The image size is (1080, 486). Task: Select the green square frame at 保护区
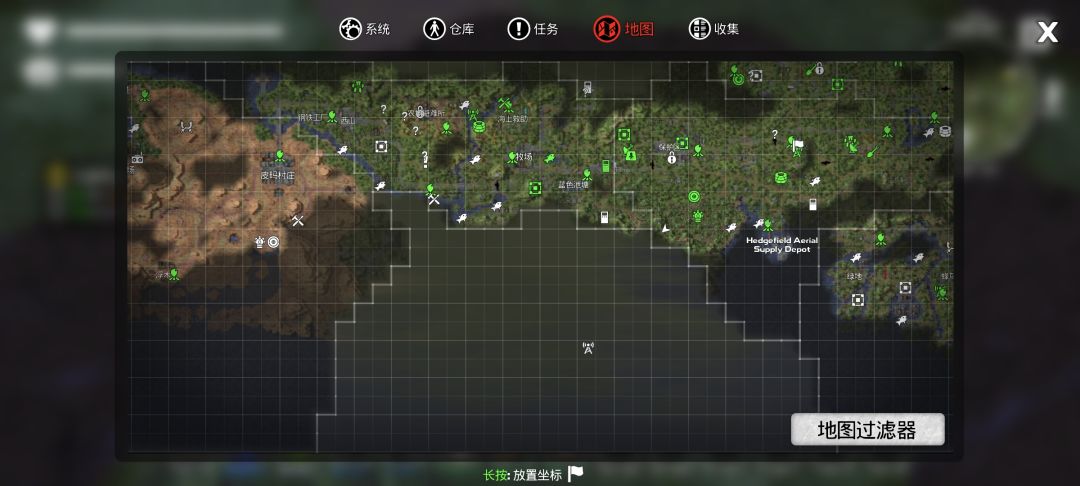682,143
